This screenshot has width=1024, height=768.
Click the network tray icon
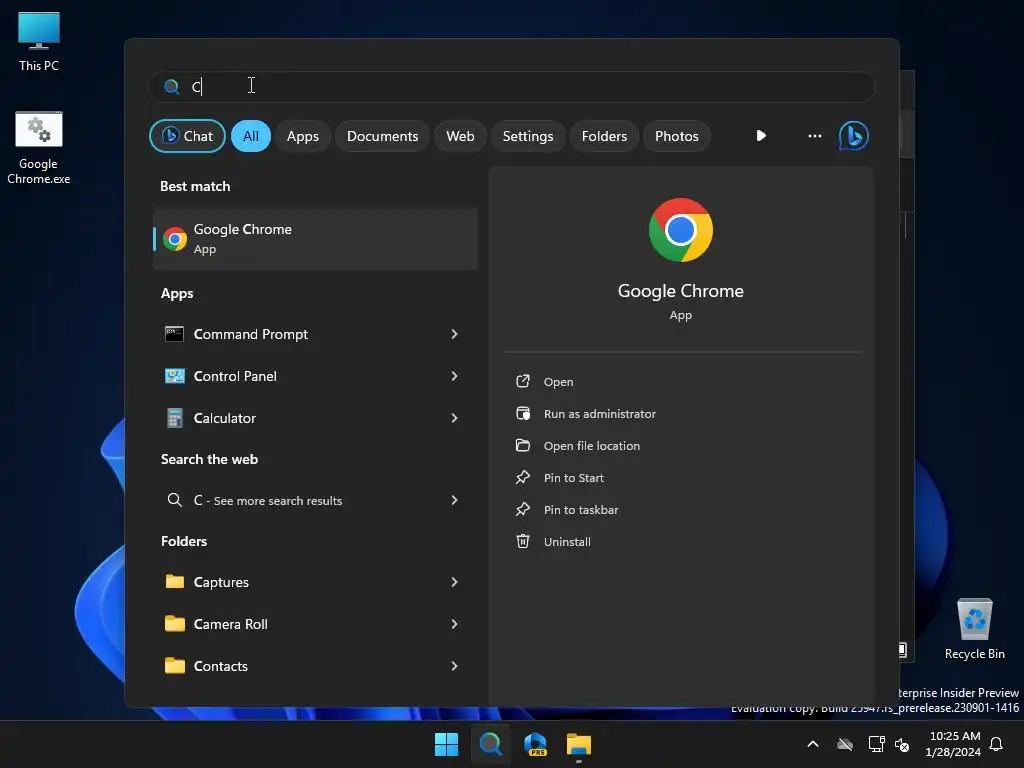pos(876,744)
